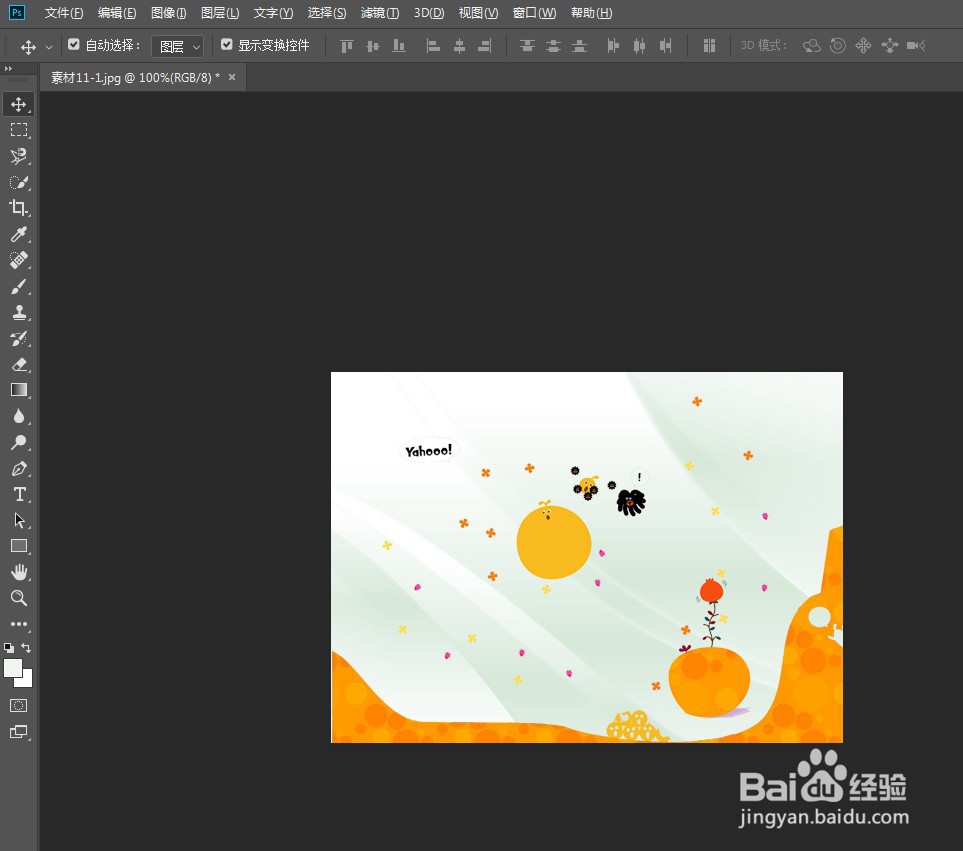Select the Move tool in toolbox
963x851 pixels.
18,104
